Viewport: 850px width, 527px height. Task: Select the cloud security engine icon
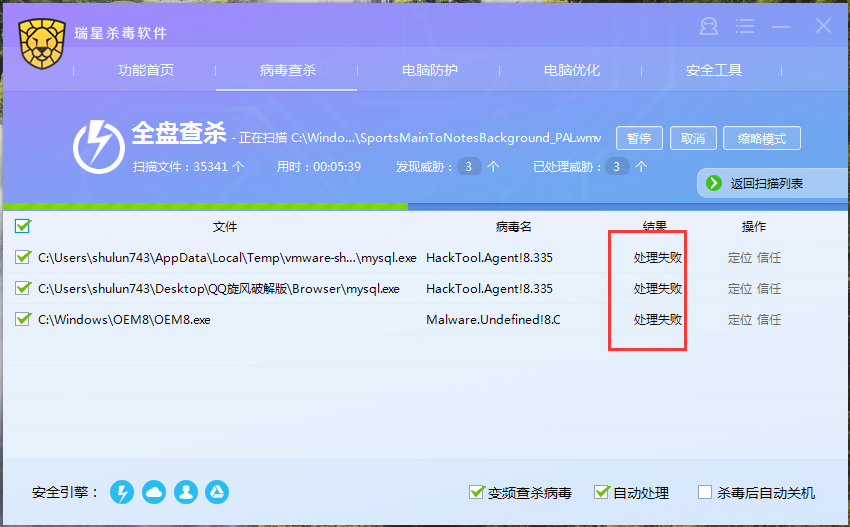(154, 492)
